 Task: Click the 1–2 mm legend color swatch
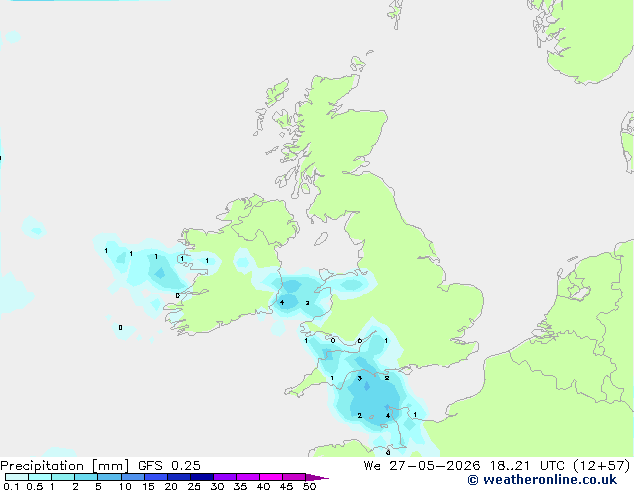point(63,477)
